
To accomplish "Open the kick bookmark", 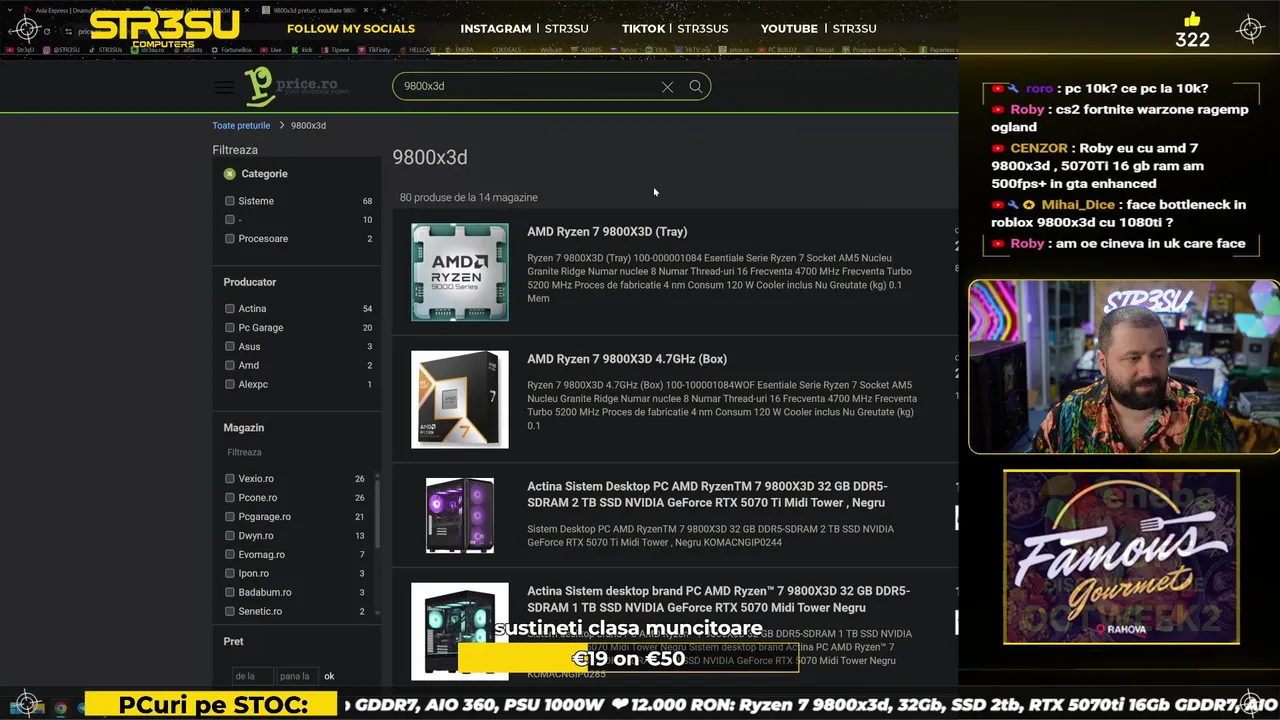I will coord(302,49).
